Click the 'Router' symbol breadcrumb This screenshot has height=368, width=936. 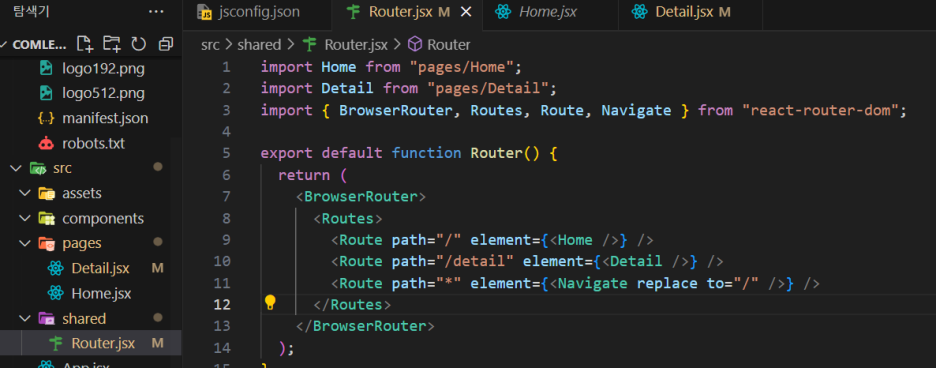click(449, 45)
